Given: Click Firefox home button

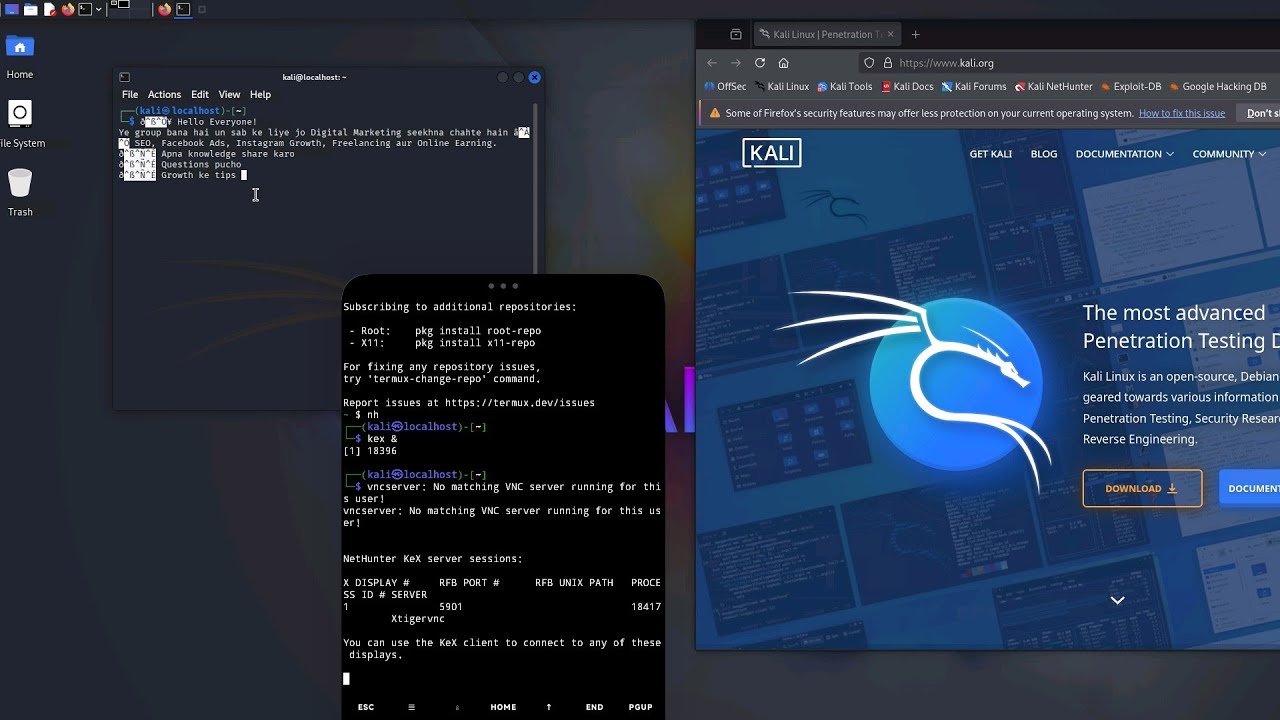Looking at the screenshot, I should click(x=784, y=62).
